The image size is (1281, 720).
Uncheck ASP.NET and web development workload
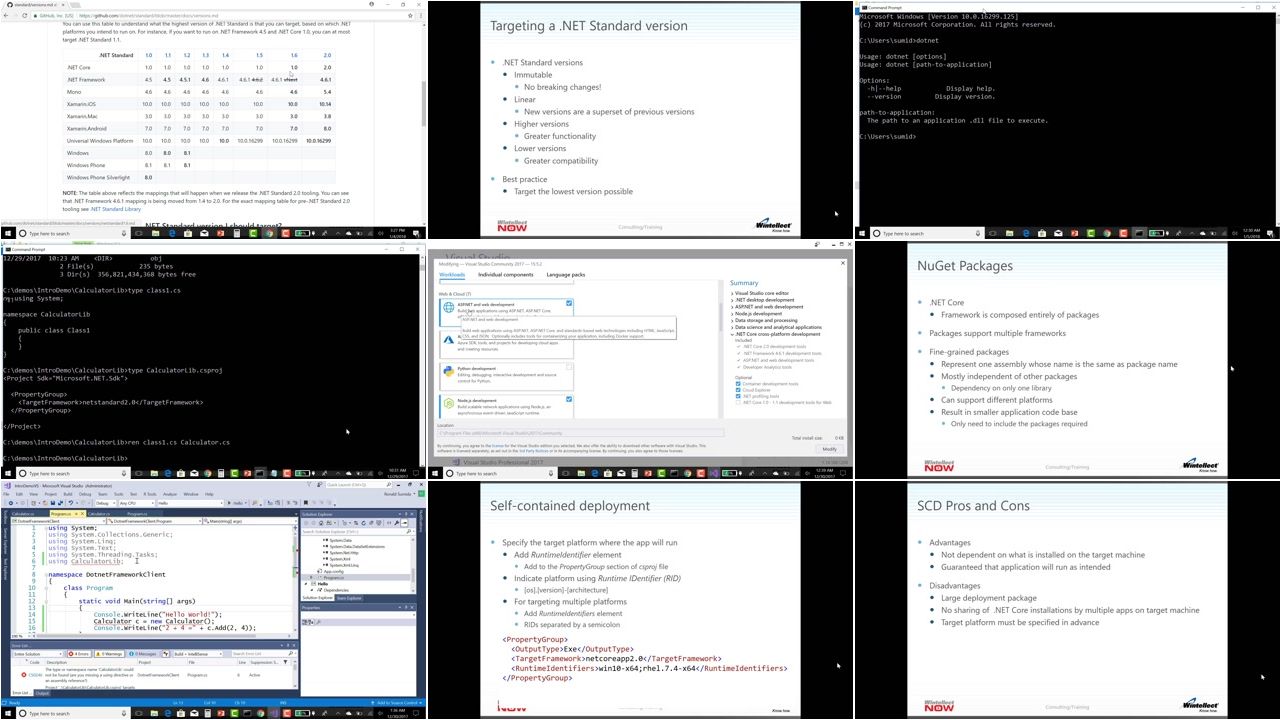[x=569, y=303]
